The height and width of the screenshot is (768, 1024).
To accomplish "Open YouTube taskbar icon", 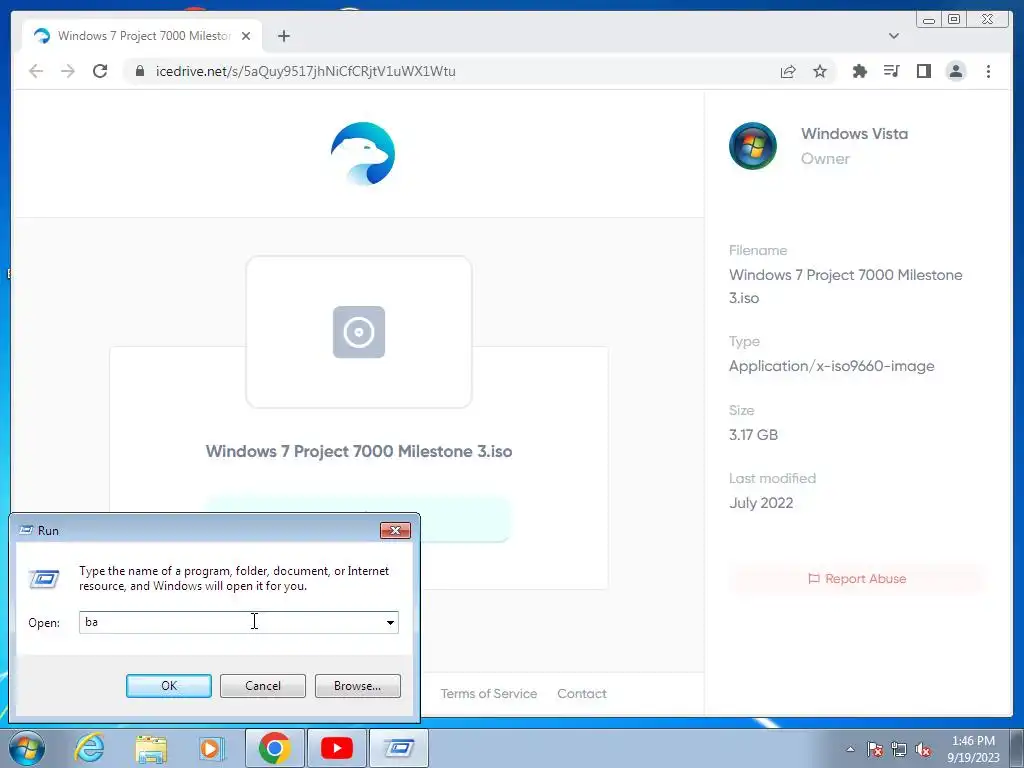I will pyautogui.click(x=336, y=748).
